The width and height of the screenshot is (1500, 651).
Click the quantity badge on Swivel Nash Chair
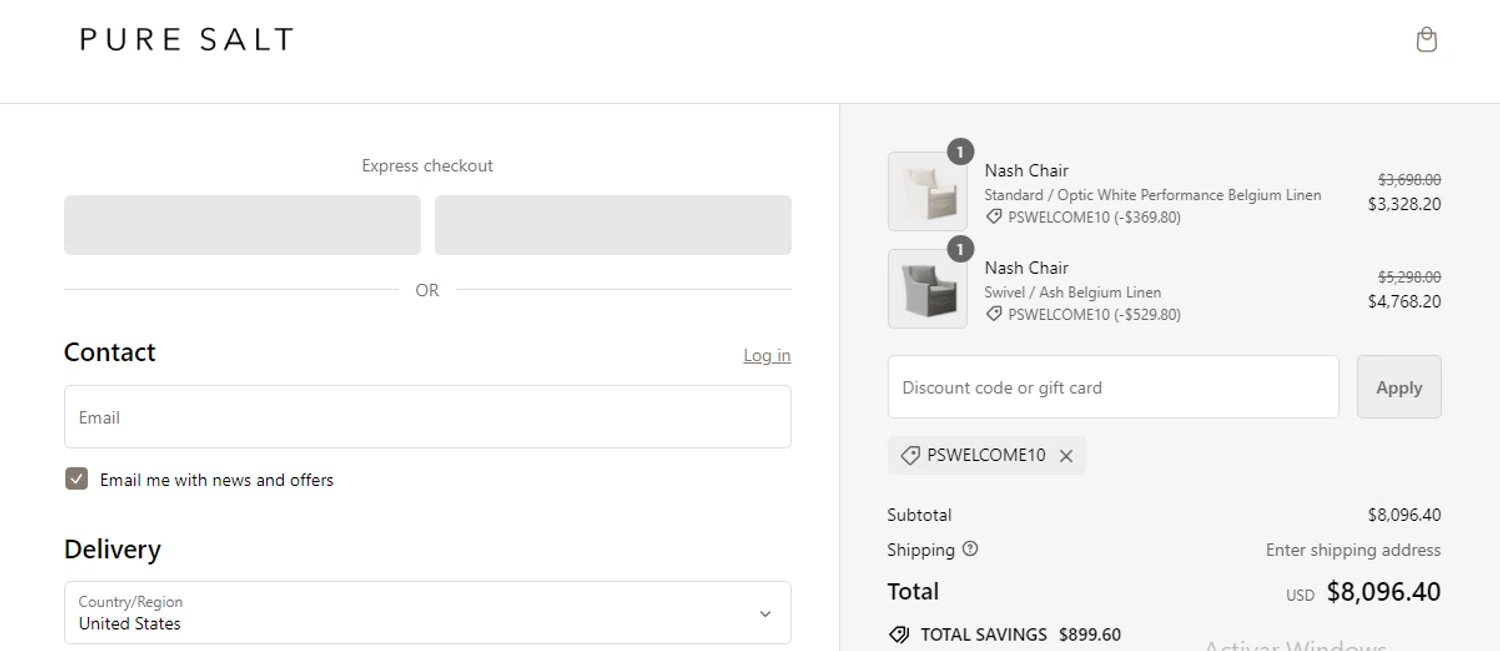pos(960,249)
